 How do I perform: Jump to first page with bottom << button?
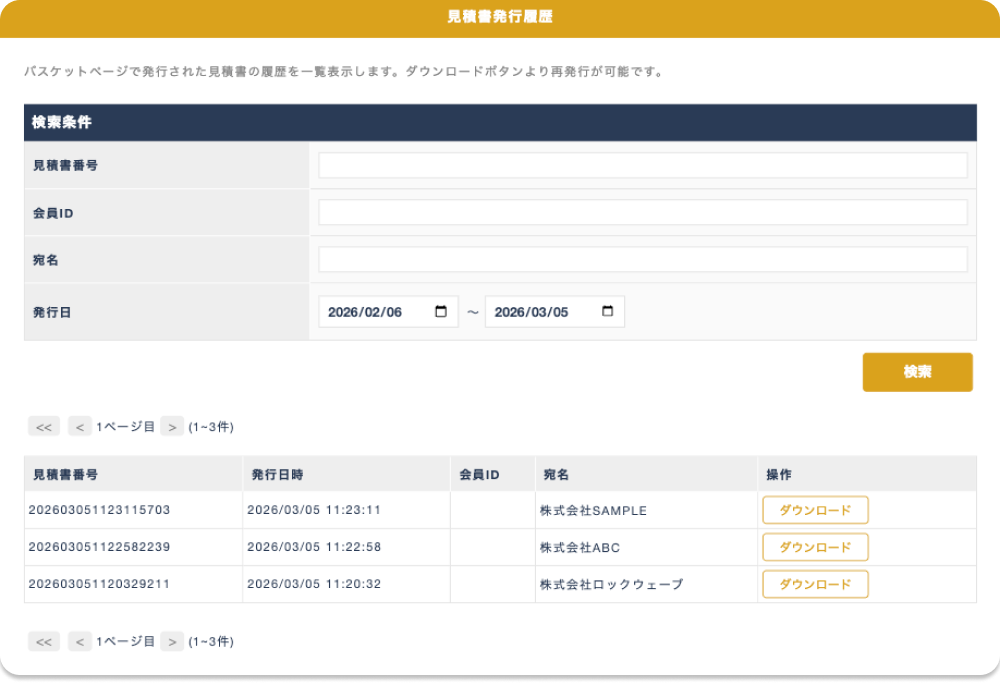[x=44, y=642]
